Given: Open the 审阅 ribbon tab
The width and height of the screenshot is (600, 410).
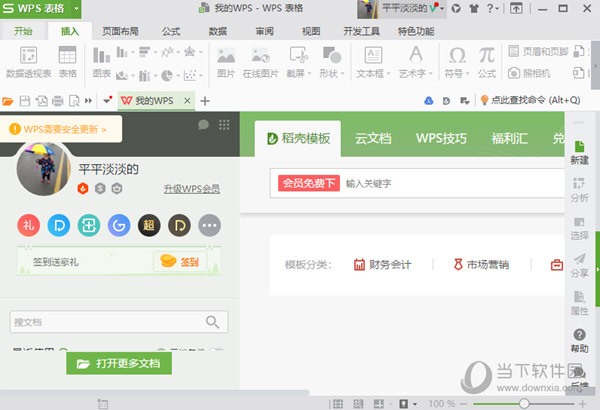Looking at the screenshot, I should coord(264,31).
